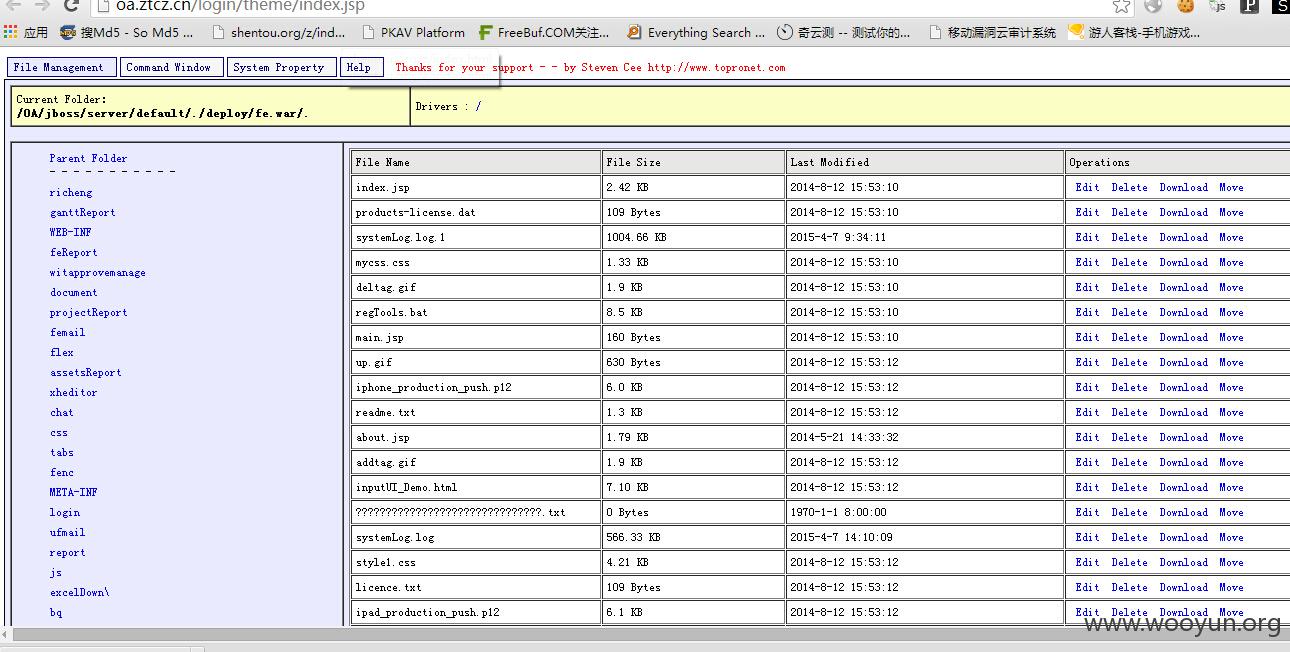1290x652 pixels.
Task: Open the xheditor folder
Action: coord(74,392)
